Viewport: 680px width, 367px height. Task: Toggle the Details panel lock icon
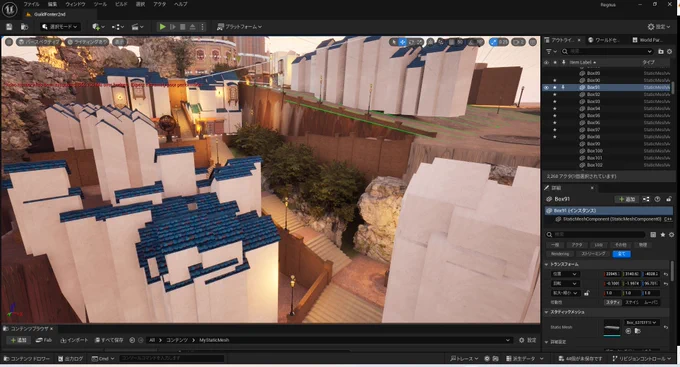669,199
